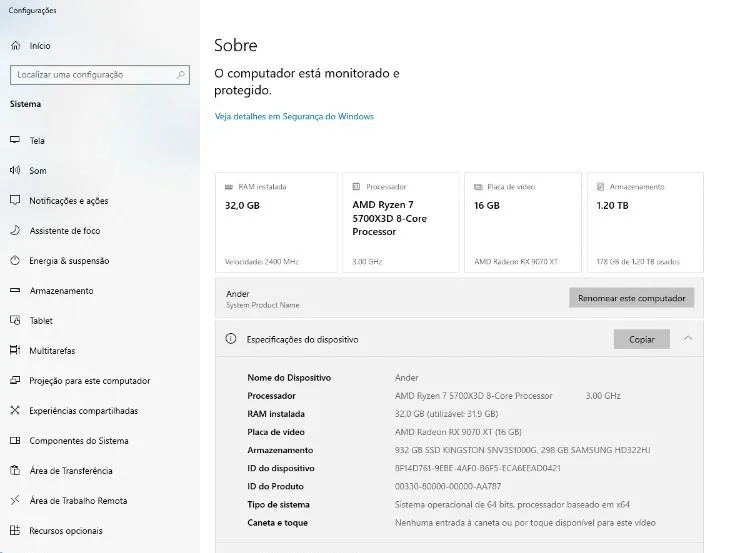Click the Multitarefas icon
This screenshot has width=729, height=553.
(15, 350)
